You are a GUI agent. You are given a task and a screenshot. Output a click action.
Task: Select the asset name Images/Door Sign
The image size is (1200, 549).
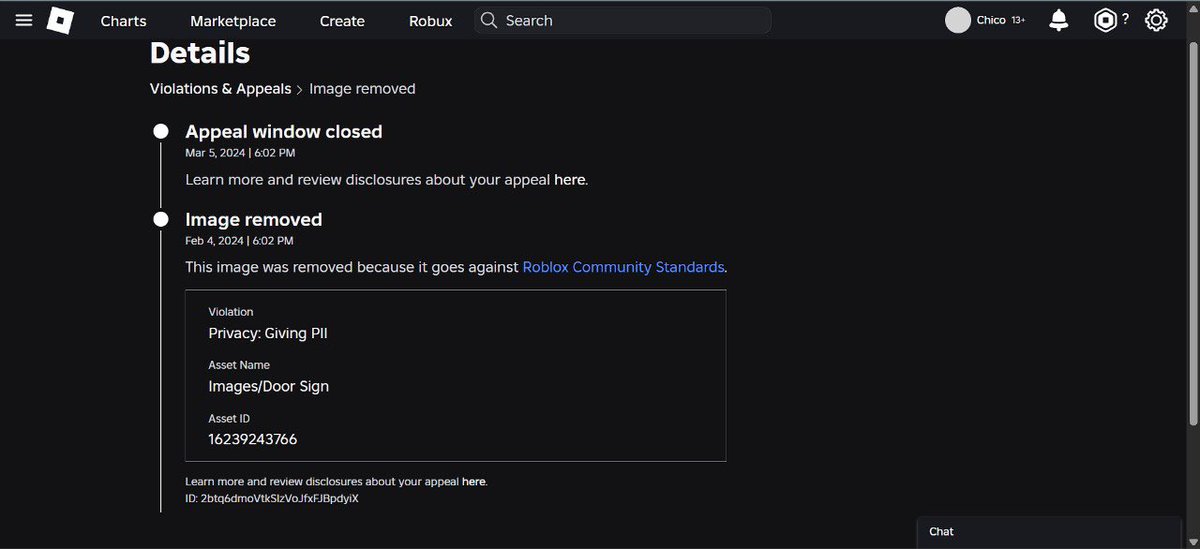[268, 386]
